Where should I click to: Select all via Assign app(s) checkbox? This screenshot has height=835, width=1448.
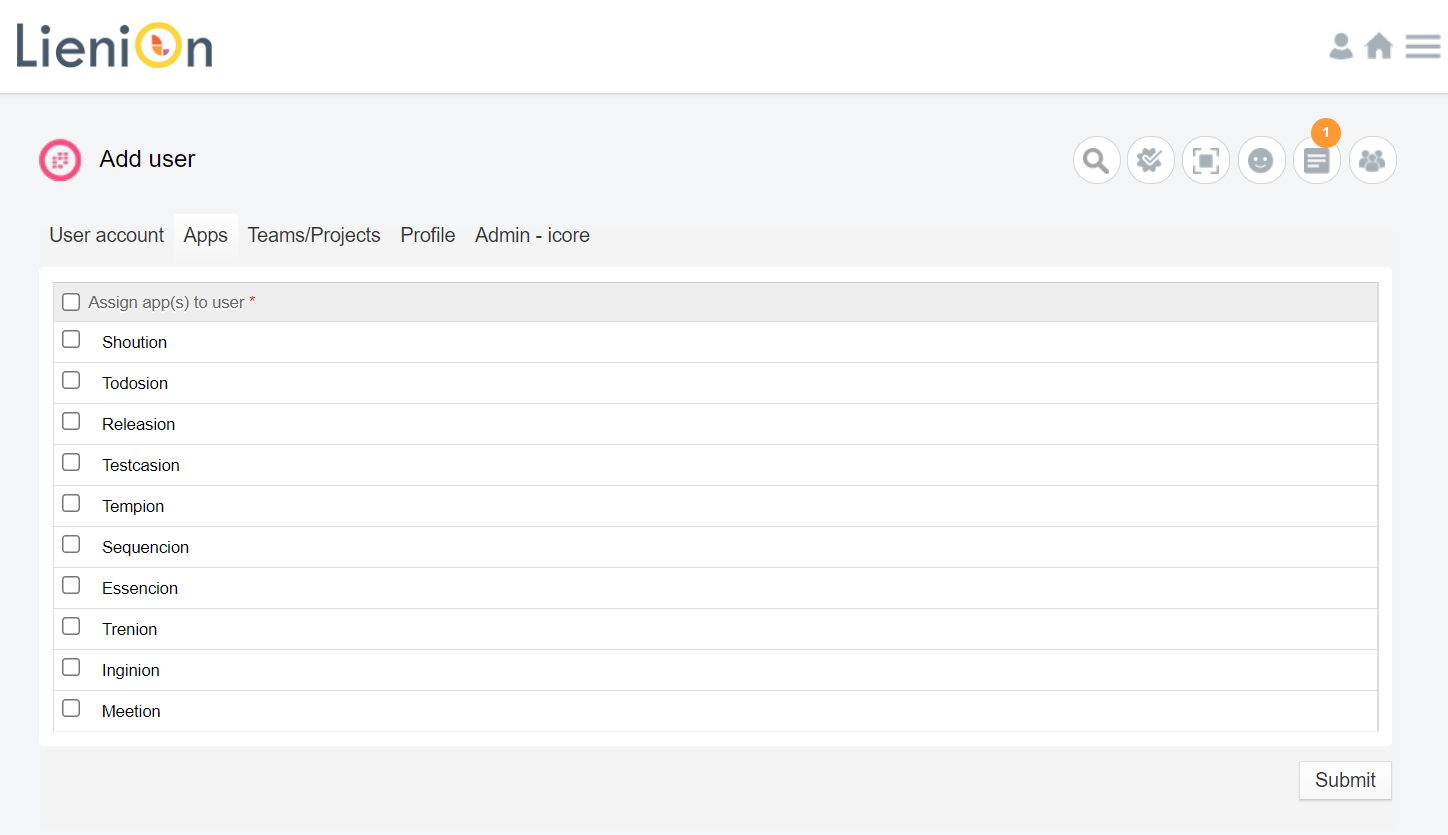[71, 302]
